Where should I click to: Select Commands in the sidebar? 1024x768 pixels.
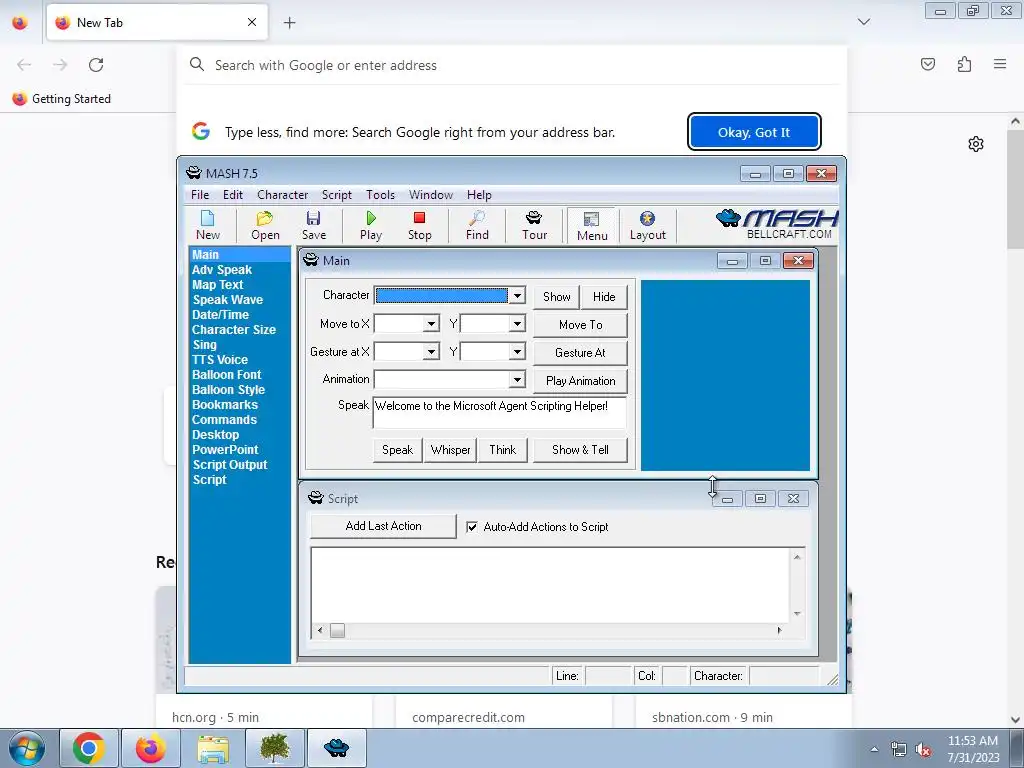point(224,420)
